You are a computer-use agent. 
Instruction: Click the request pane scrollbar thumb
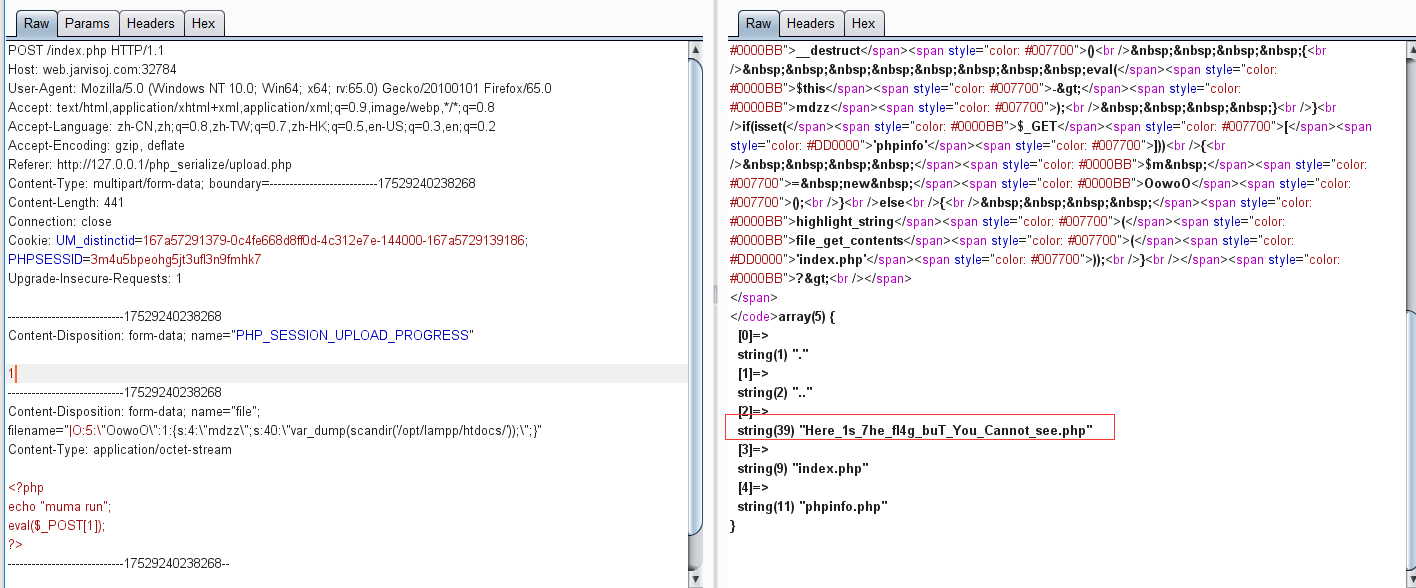pyautogui.click(x=695, y=300)
